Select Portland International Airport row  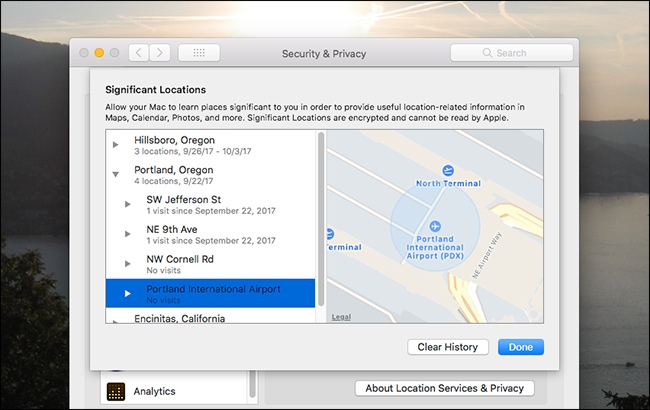point(211,293)
